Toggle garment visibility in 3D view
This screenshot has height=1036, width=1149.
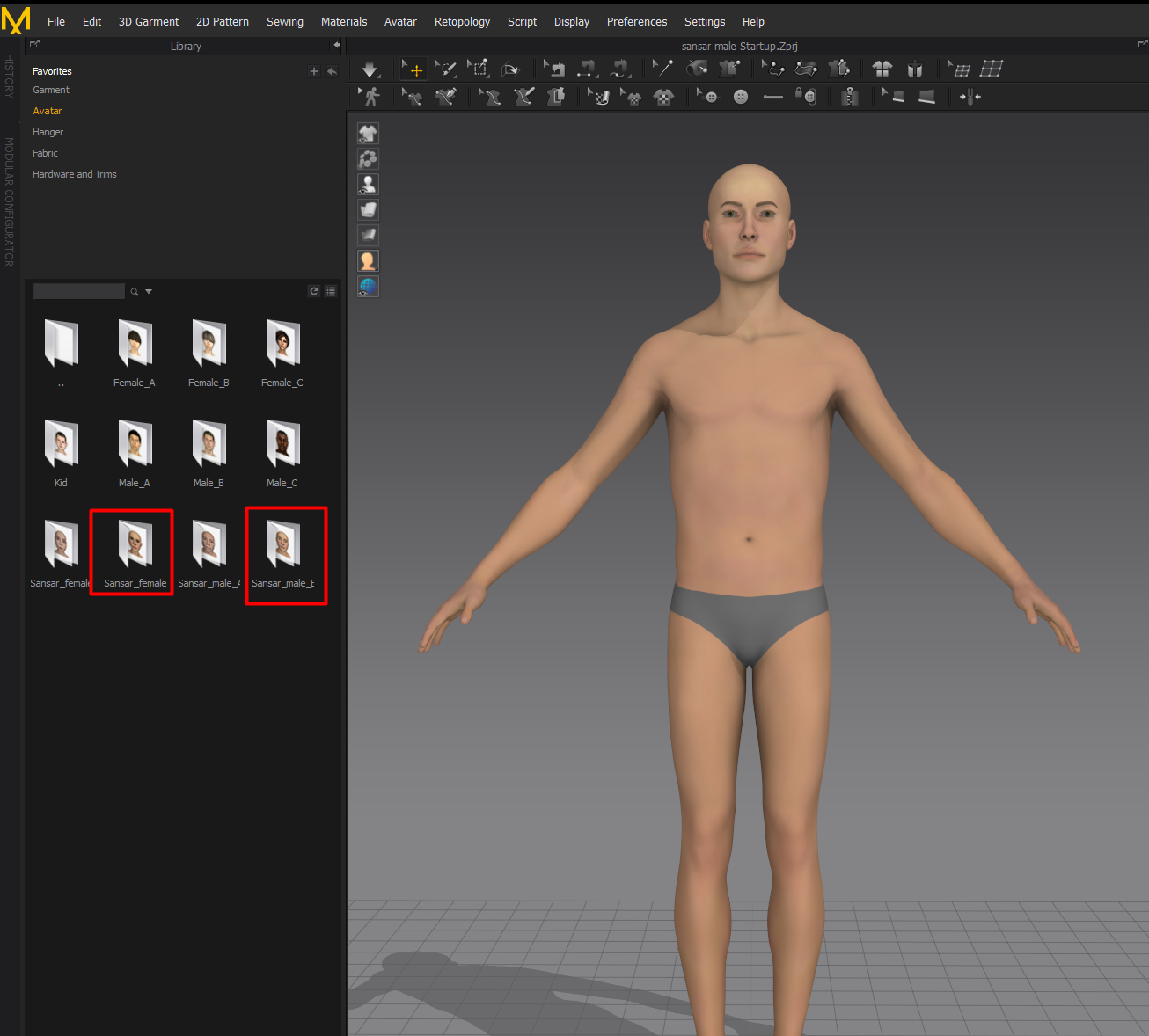coord(368,133)
